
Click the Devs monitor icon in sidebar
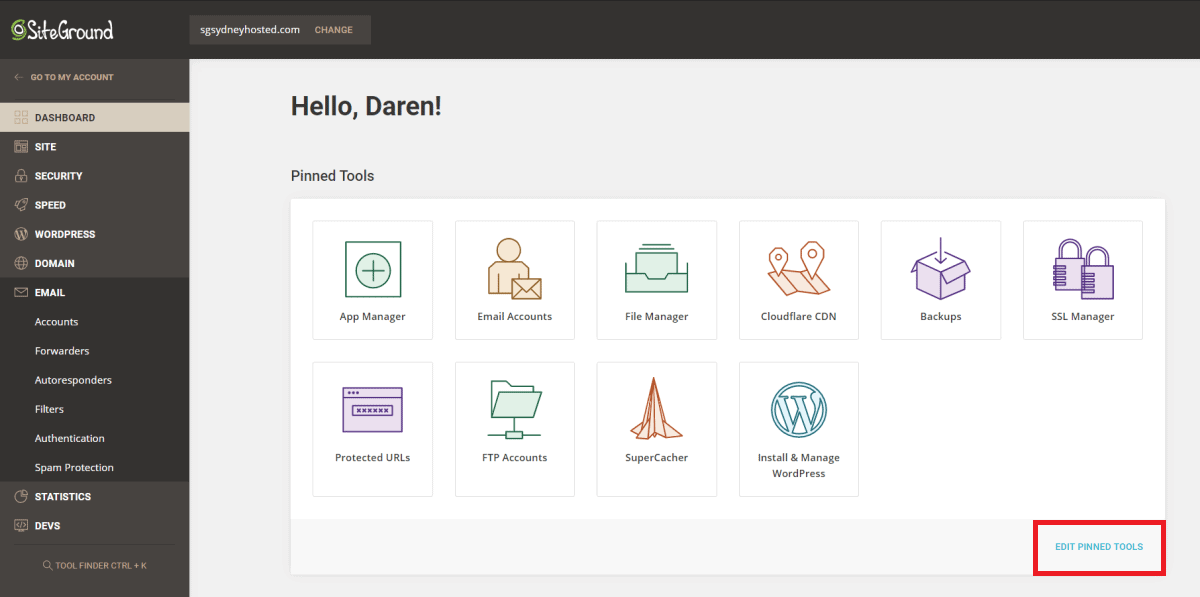click(x=21, y=526)
